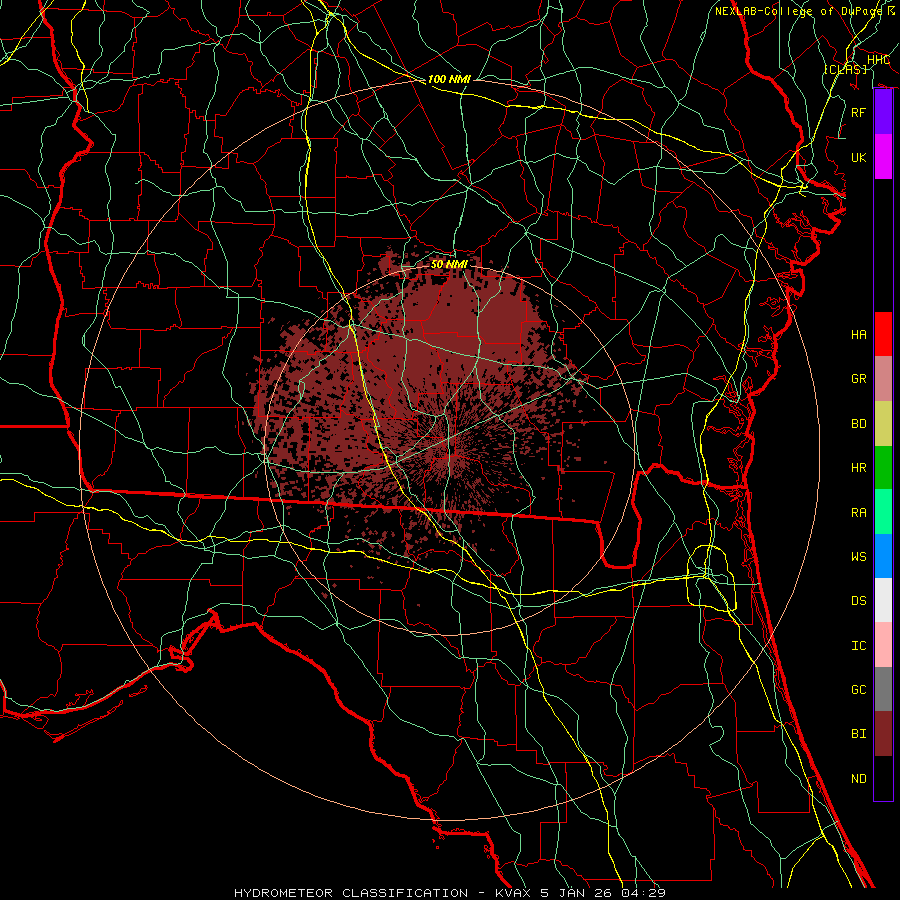Click the RA light green legend swatch

click(883, 512)
